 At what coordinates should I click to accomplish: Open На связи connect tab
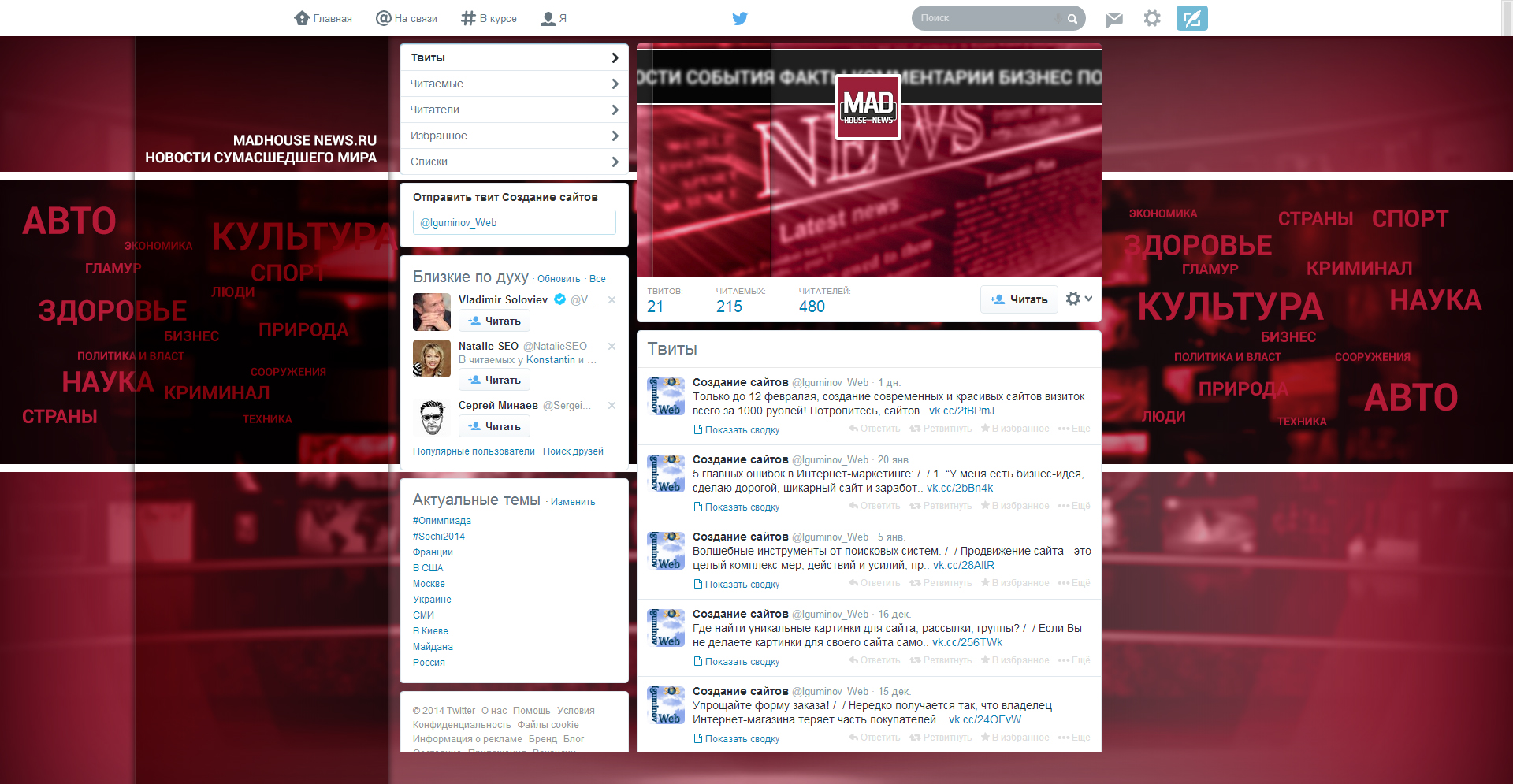coord(407,18)
